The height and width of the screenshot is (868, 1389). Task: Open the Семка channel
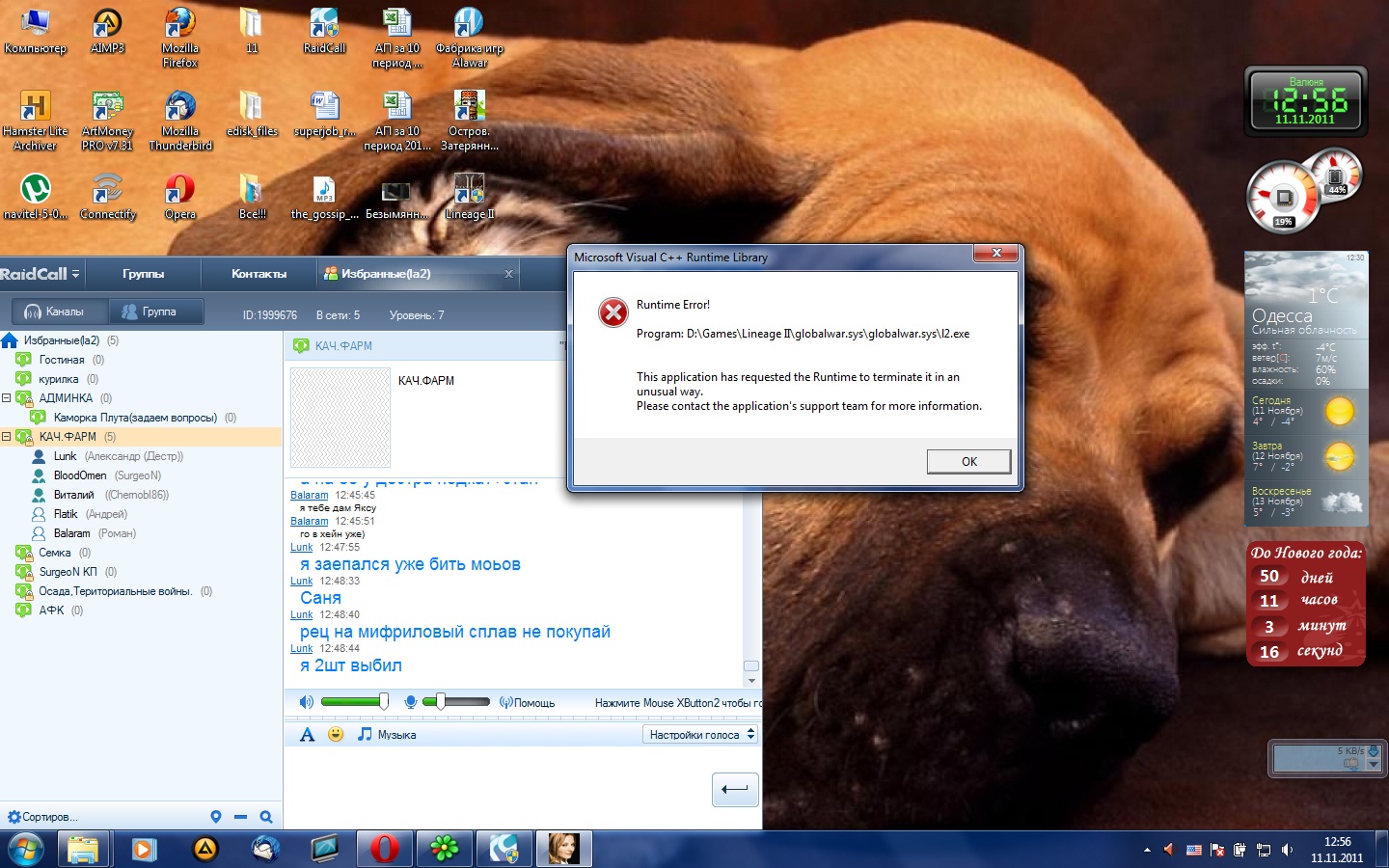tap(55, 553)
